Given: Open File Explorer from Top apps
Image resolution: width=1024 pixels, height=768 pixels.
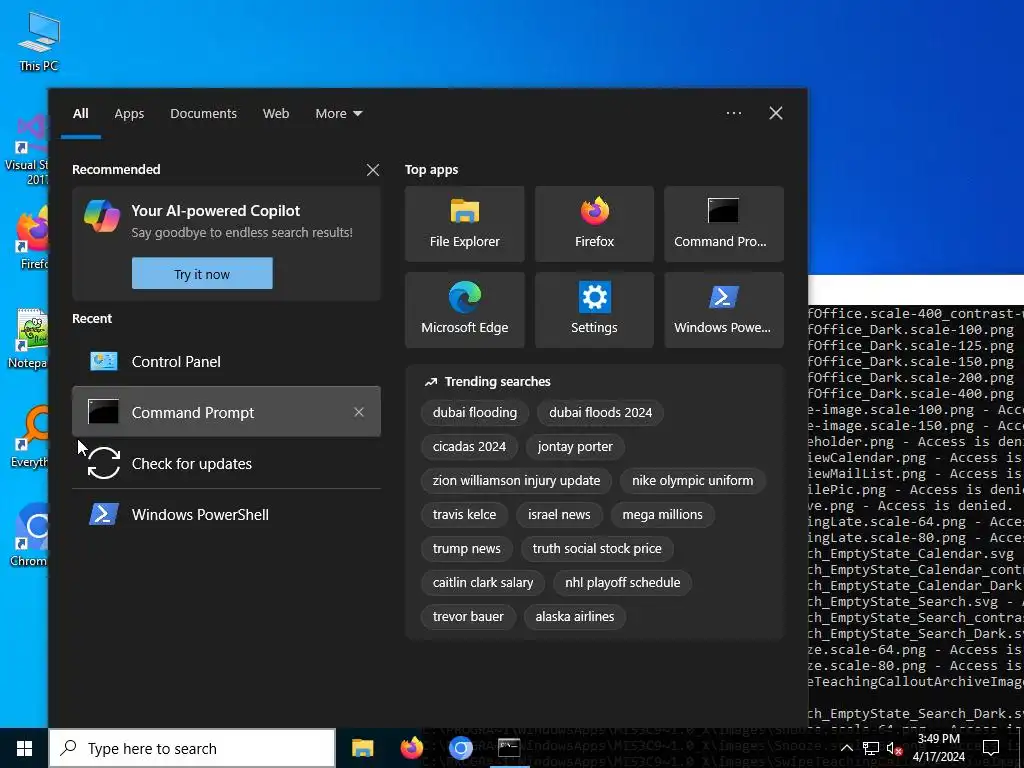Looking at the screenshot, I should [464, 224].
